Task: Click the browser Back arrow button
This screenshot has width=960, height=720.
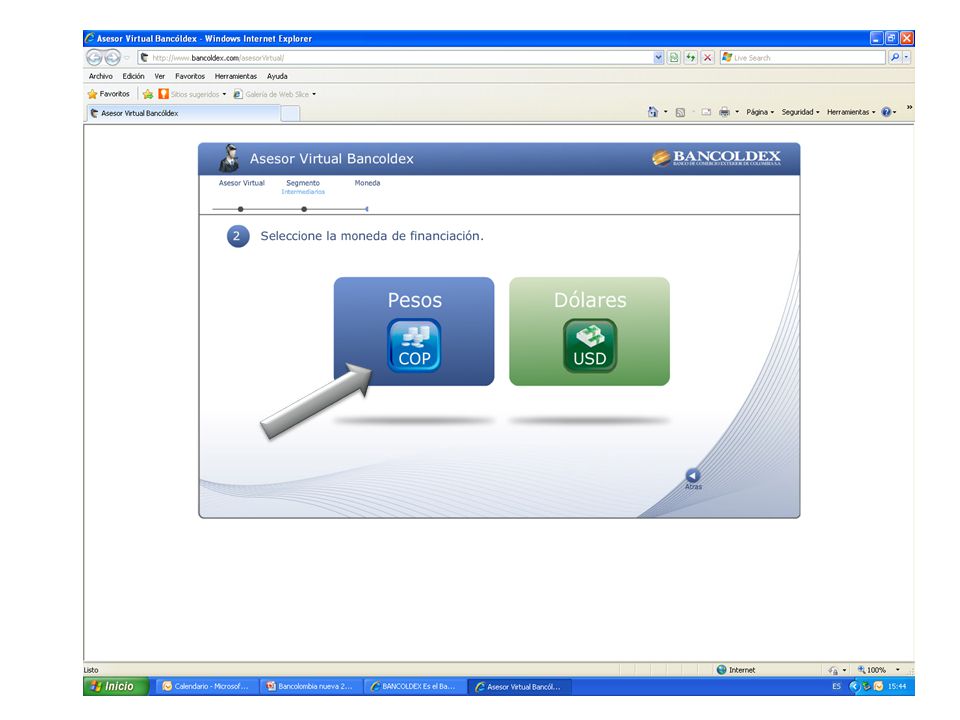Action: [x=94, y=58]
